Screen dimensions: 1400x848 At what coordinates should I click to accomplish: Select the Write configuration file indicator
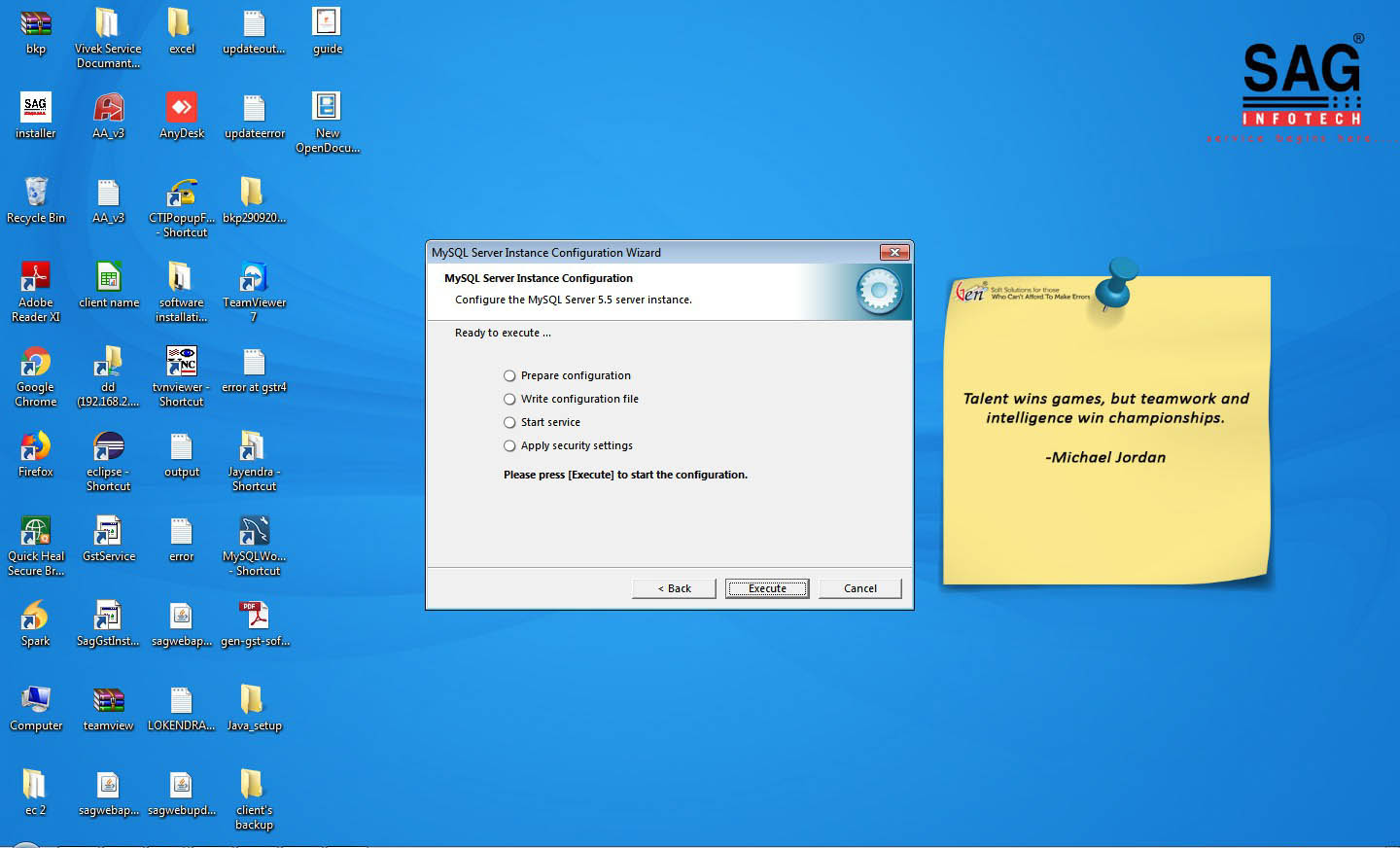[509, 399]
